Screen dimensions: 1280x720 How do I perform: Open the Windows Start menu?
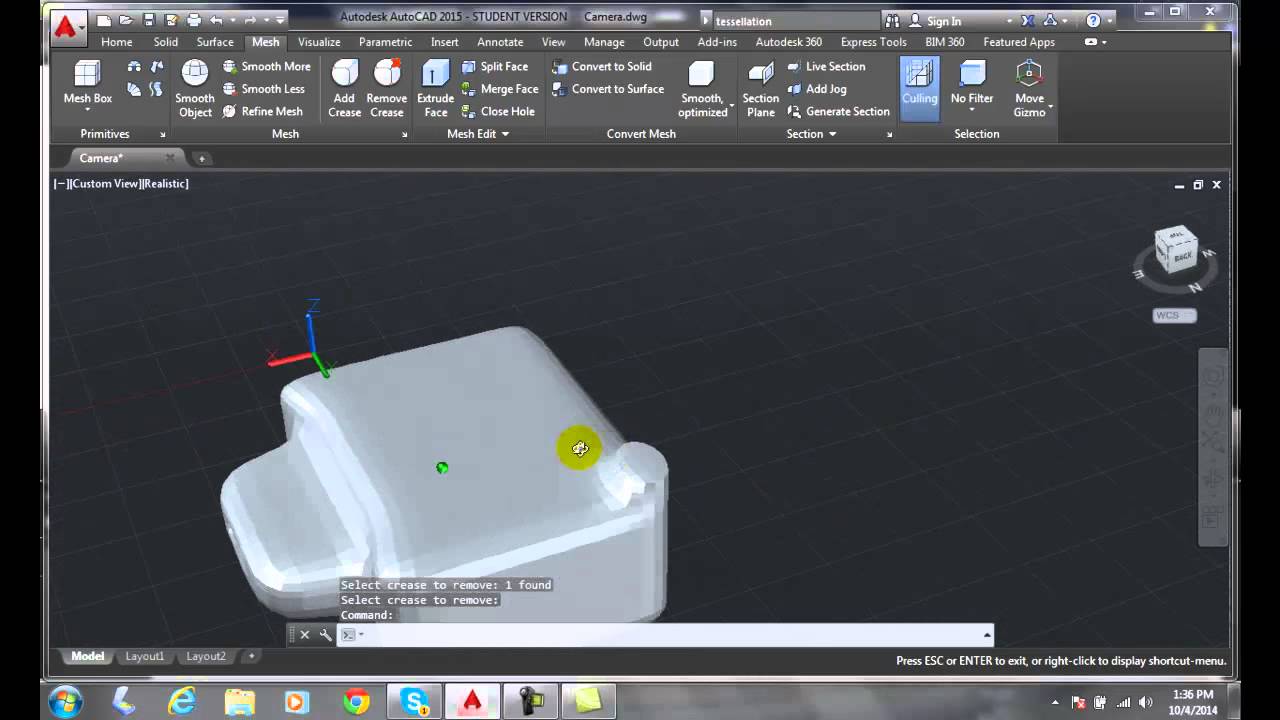click(65, 701)
